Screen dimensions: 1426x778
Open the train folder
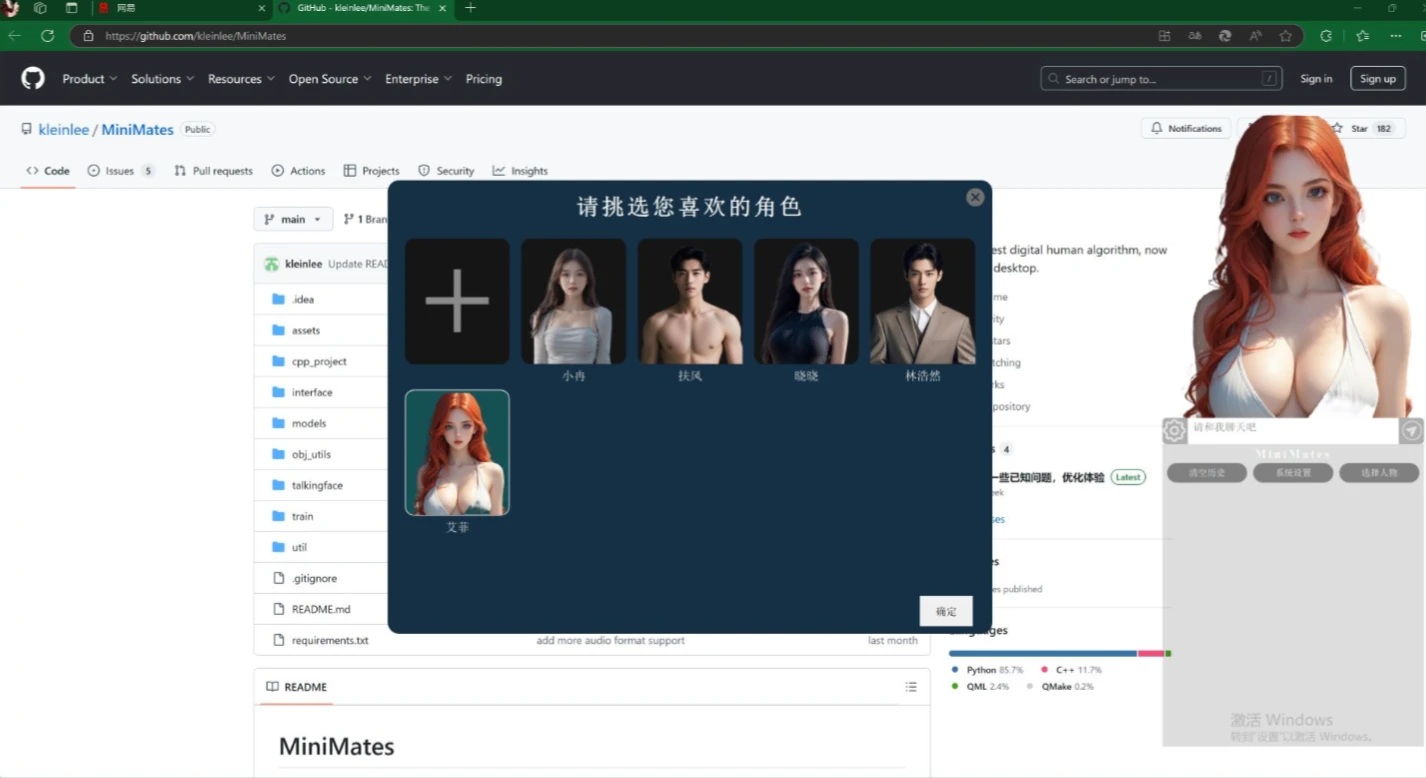[302, 516]
